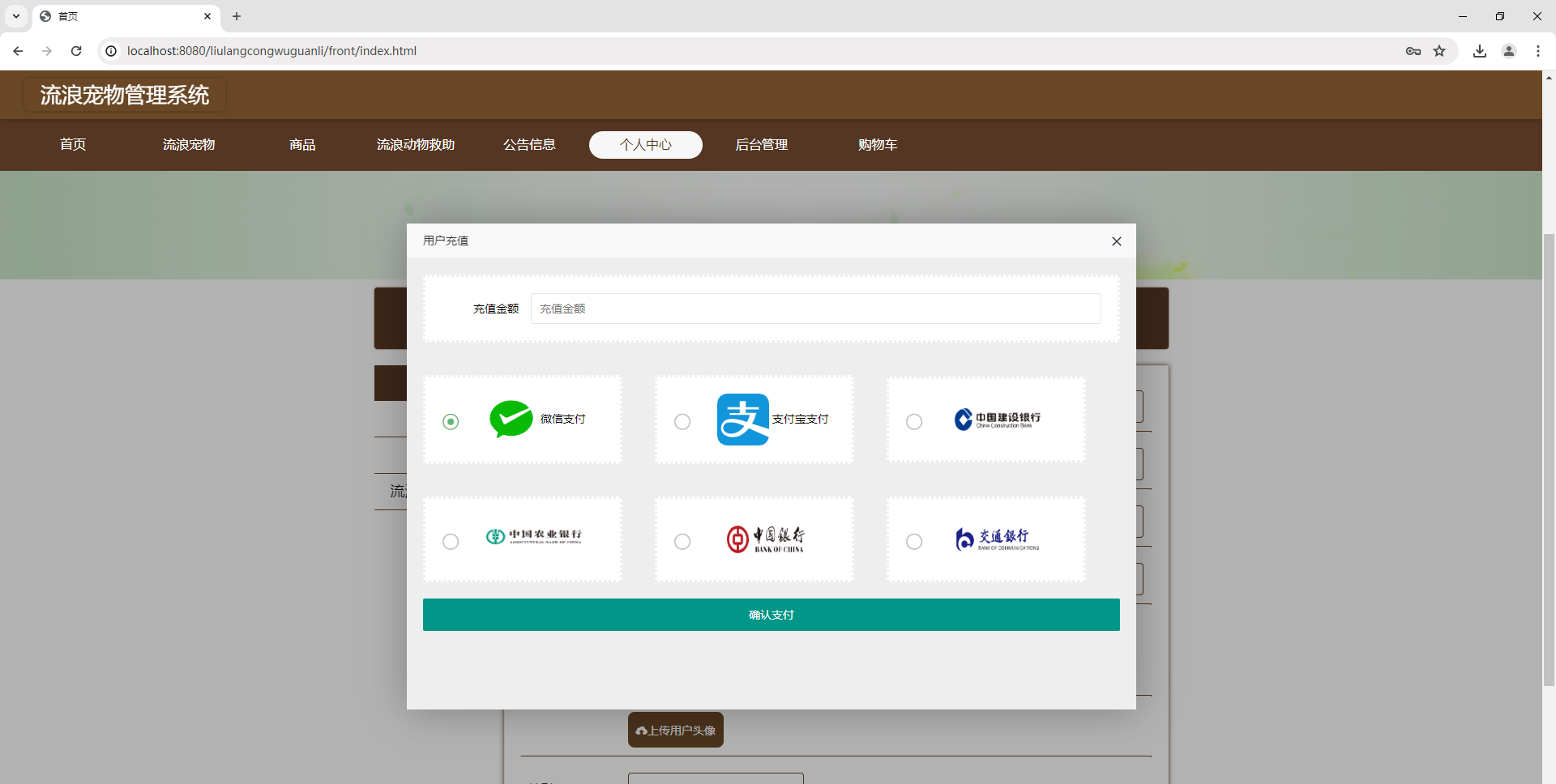Select the Alipay radio button
The height and width of the screenshot is (784, 1556).
(x=682, y=421)
